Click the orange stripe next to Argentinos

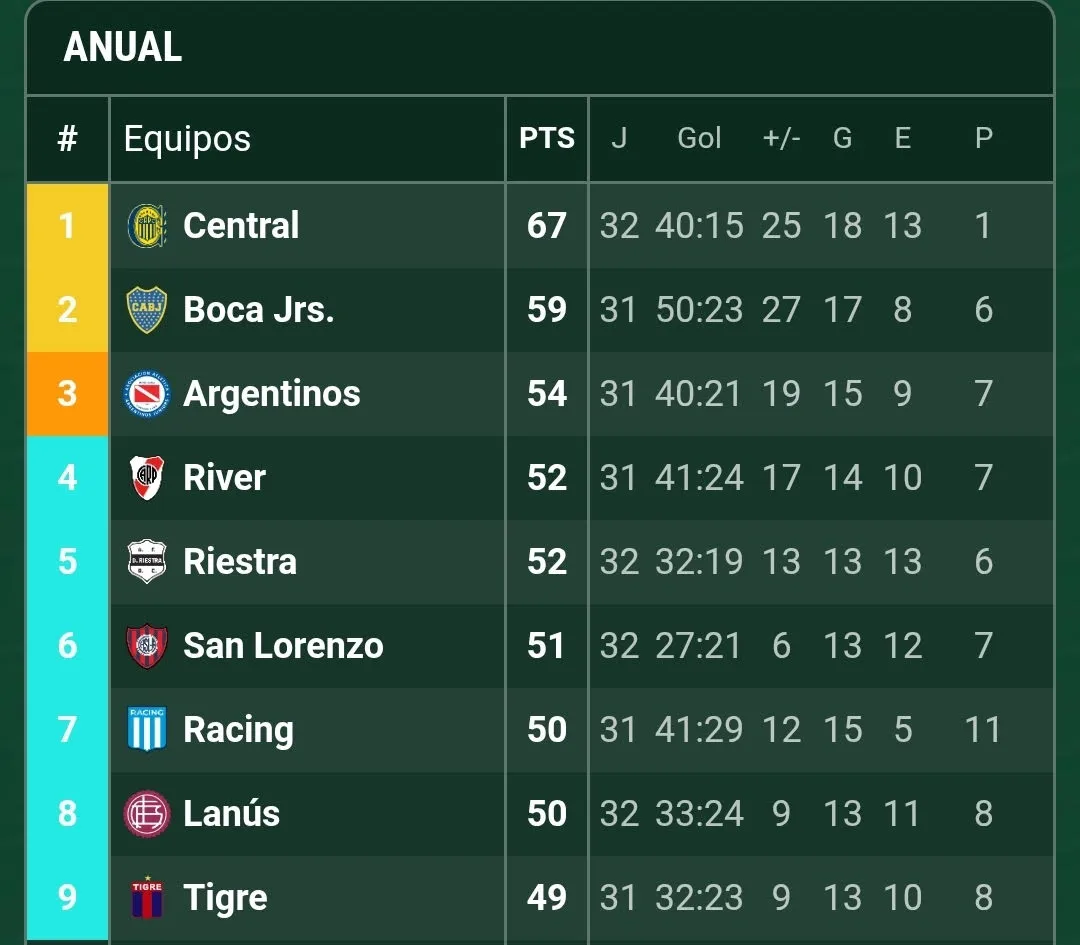tap(67, 393)
